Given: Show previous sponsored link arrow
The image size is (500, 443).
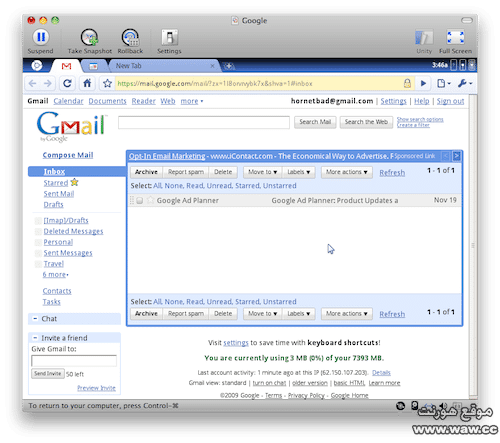Looking at the screenshot, I should click(x=446, y=156).
